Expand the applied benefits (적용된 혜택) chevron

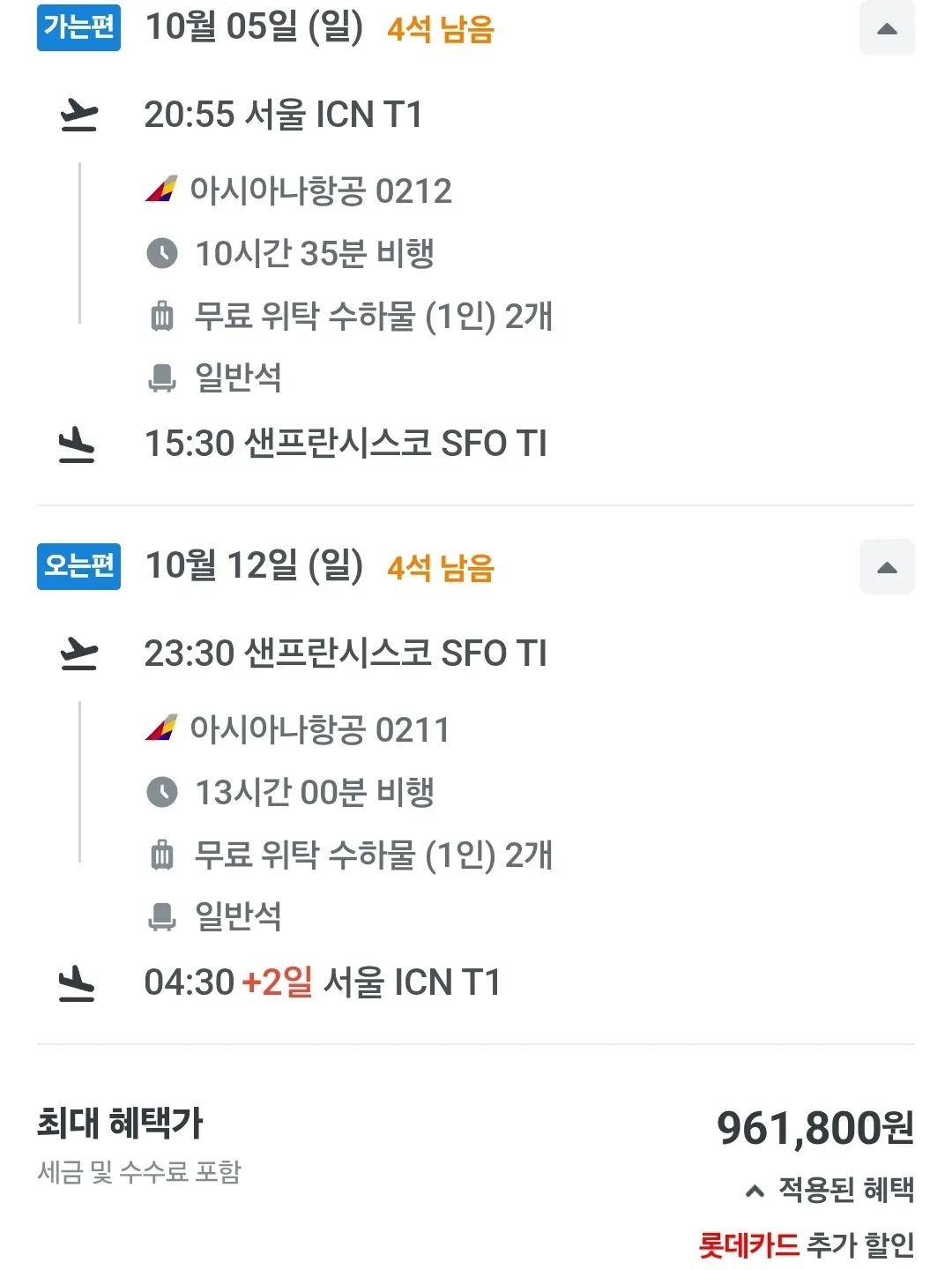pos(755,1192)
